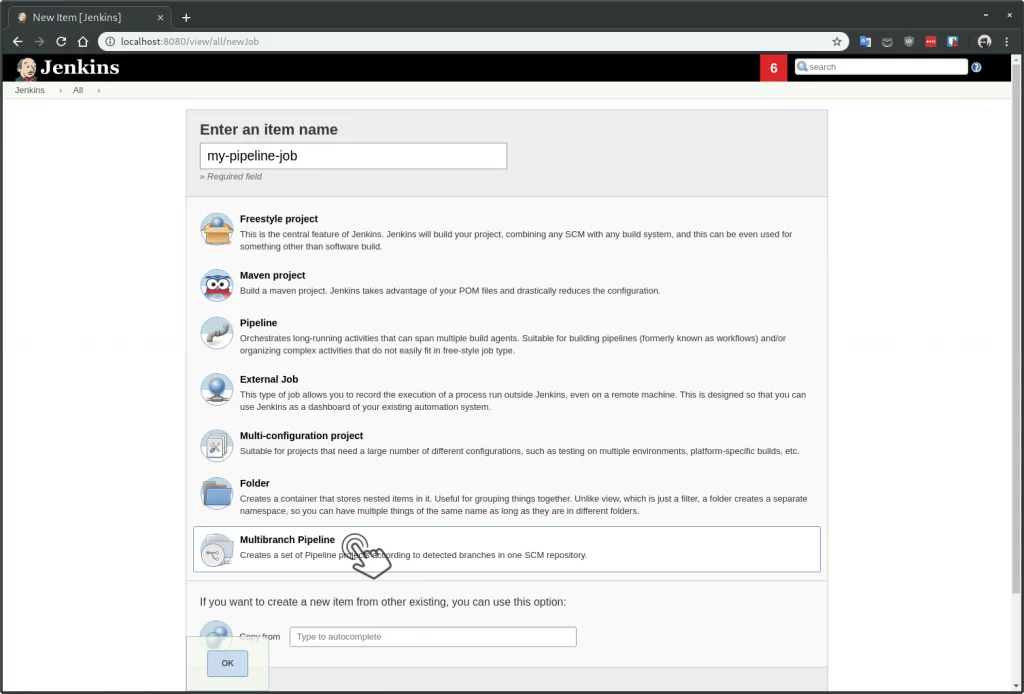Select the External Job globe icon
Screen dimensions: 1024x694
pyautogui.click(x=217, y=389)
